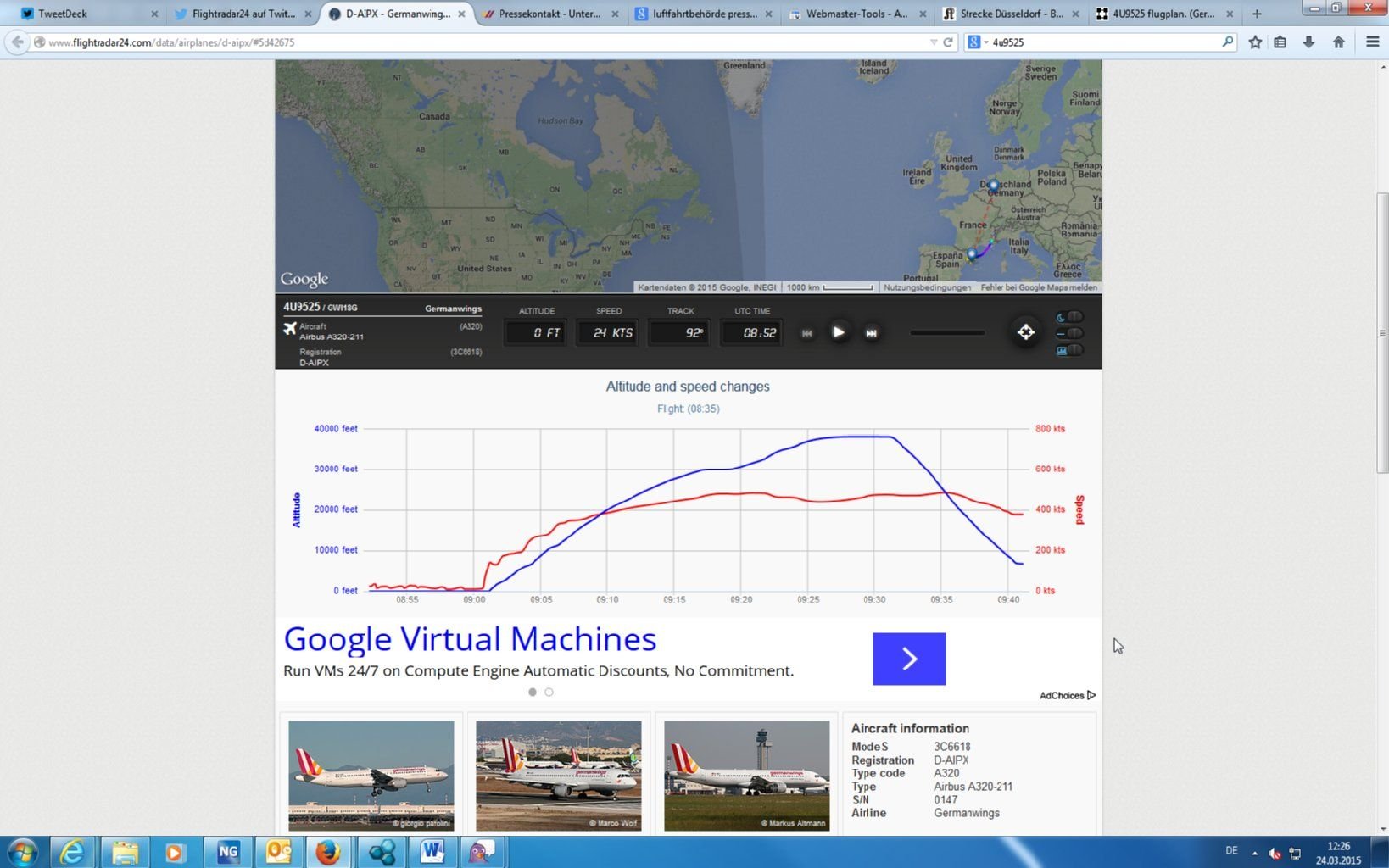
Task: Switch to the Strecke Düsseldorf tab
Action: click(x=1011, y=14)
